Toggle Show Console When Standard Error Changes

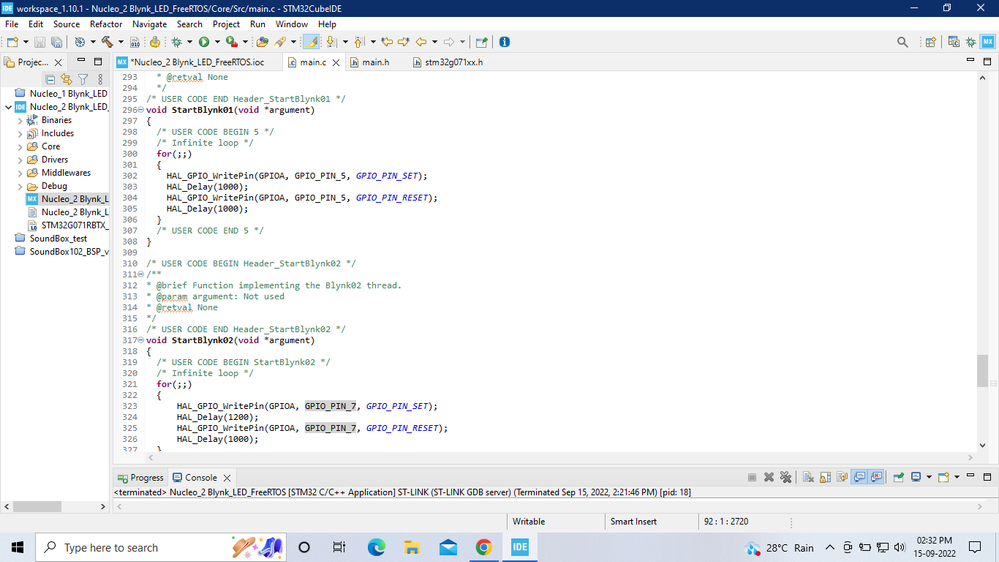pyautogui.click(x=877, y=477)
